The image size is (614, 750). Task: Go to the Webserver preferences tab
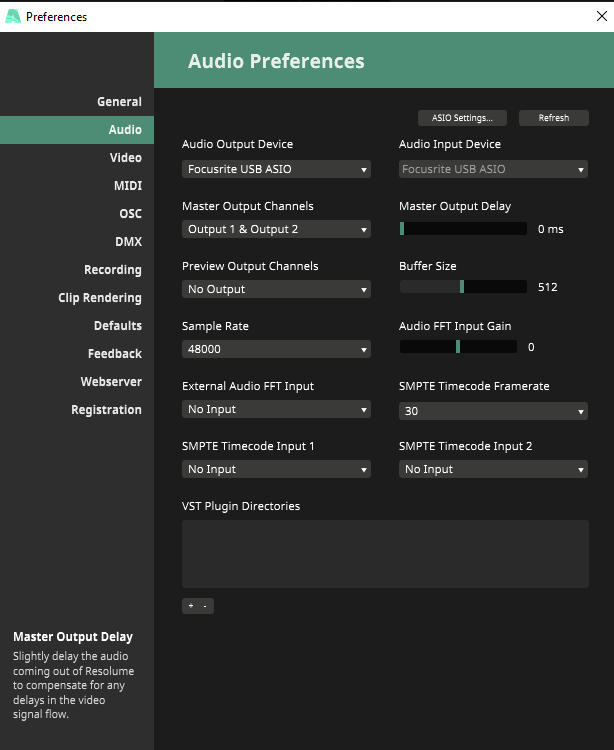pyautogui.click(x=111, y=382)
